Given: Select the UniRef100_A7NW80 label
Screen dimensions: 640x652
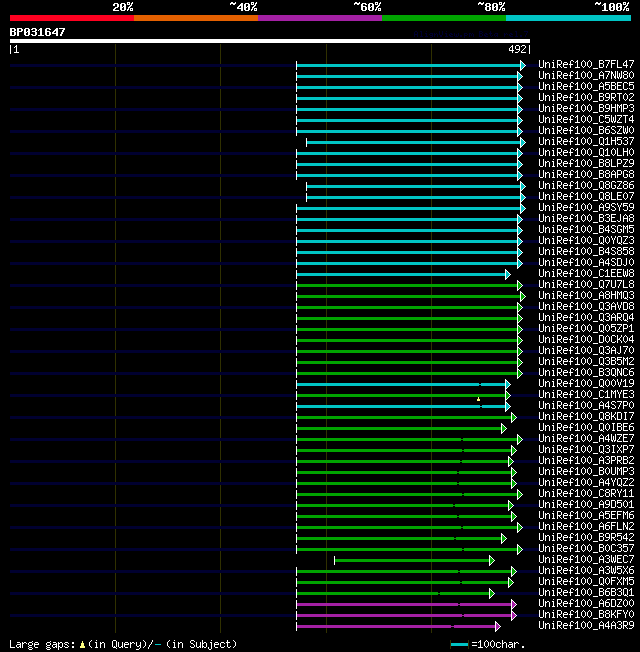Looking at the screenshot, I should click(586, 76).
